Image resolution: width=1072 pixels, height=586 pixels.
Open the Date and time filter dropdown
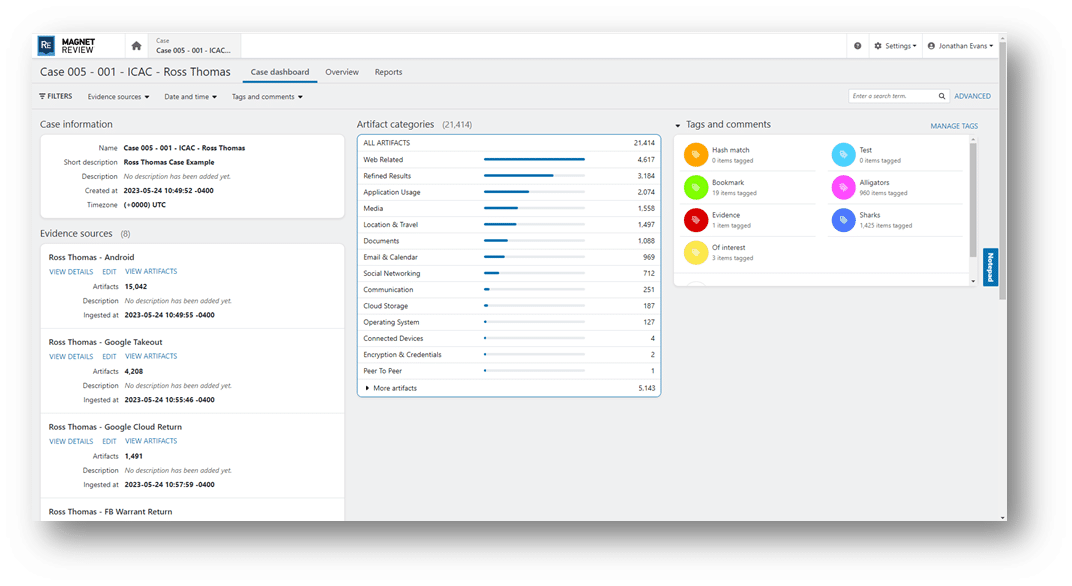coord(190,96)
